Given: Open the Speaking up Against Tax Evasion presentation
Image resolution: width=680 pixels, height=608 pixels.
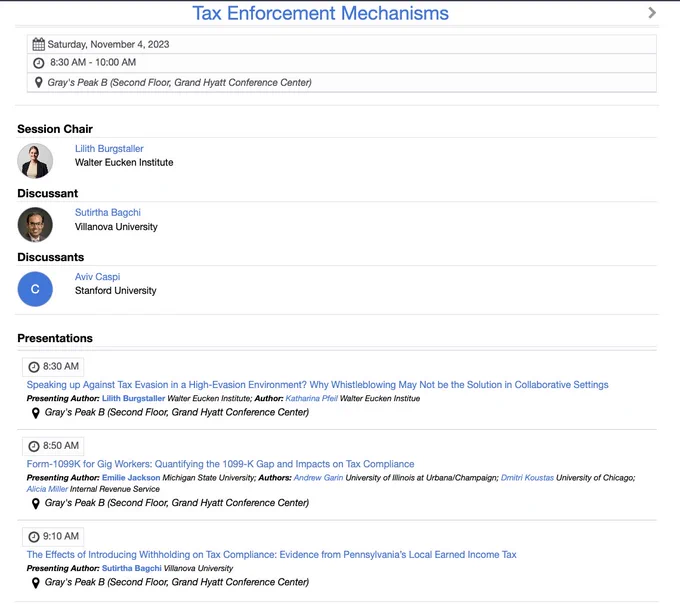Looking at the screenshot, I should (317, 385).
